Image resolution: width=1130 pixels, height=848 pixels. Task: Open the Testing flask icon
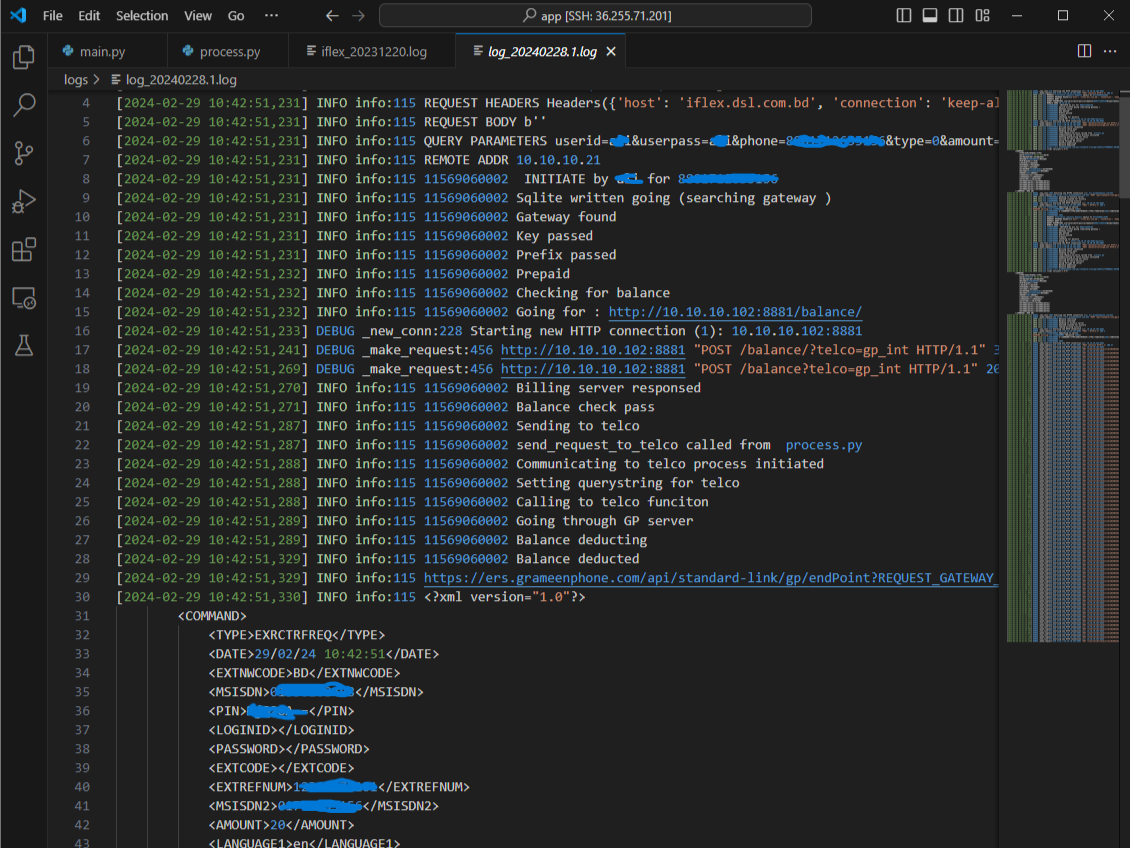(x=23, y=345)
